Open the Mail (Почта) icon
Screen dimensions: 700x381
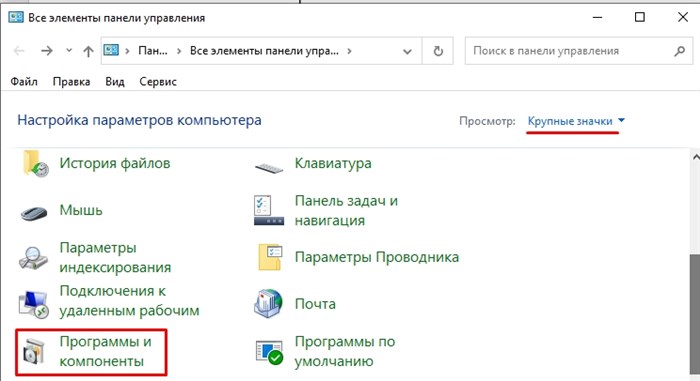tap(268, 304)
